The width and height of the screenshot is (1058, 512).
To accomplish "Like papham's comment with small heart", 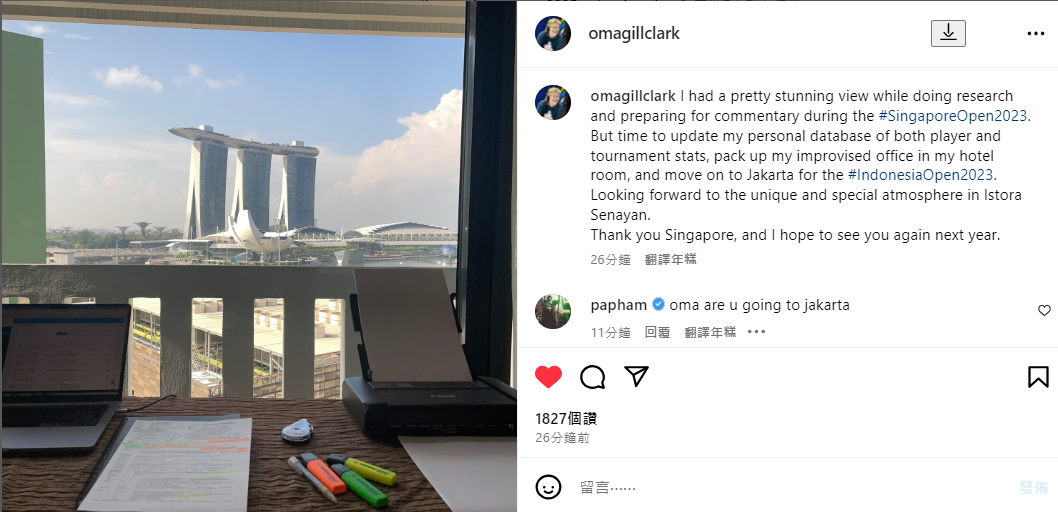I will [1044, 310].
